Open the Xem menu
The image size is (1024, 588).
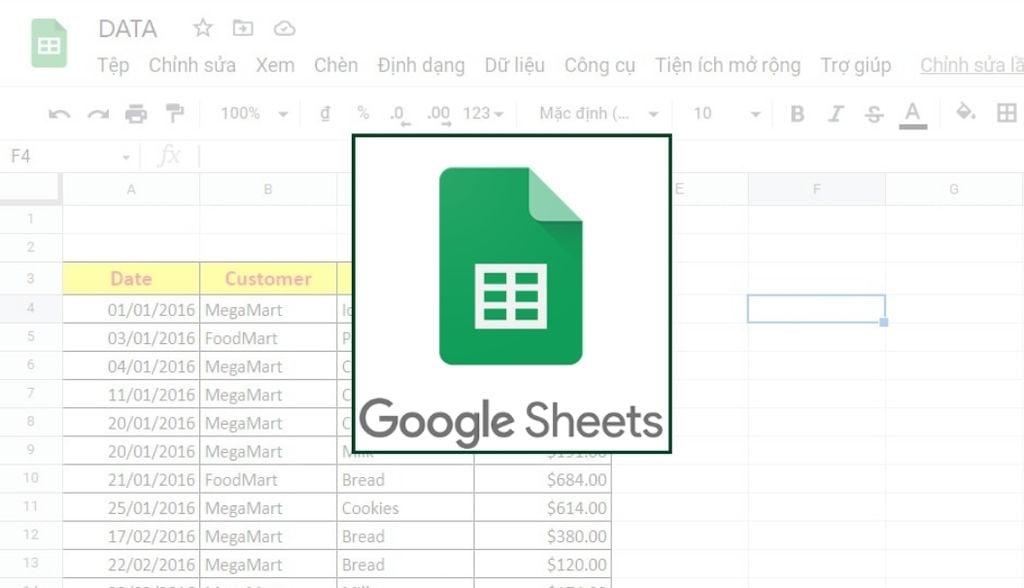(275, 65)
